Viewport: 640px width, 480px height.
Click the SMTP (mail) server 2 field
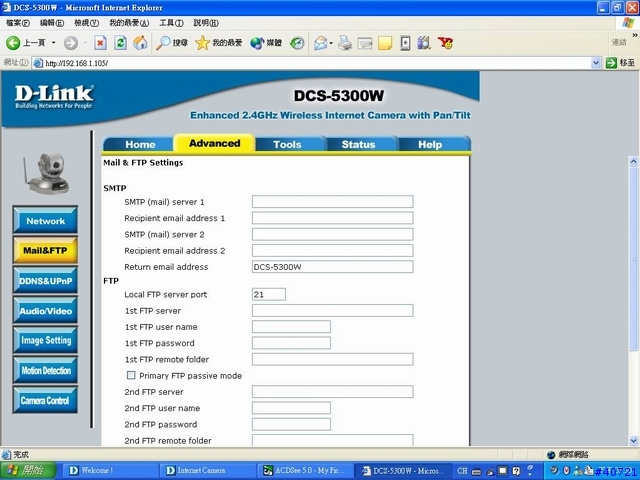[x=332, y=234]
